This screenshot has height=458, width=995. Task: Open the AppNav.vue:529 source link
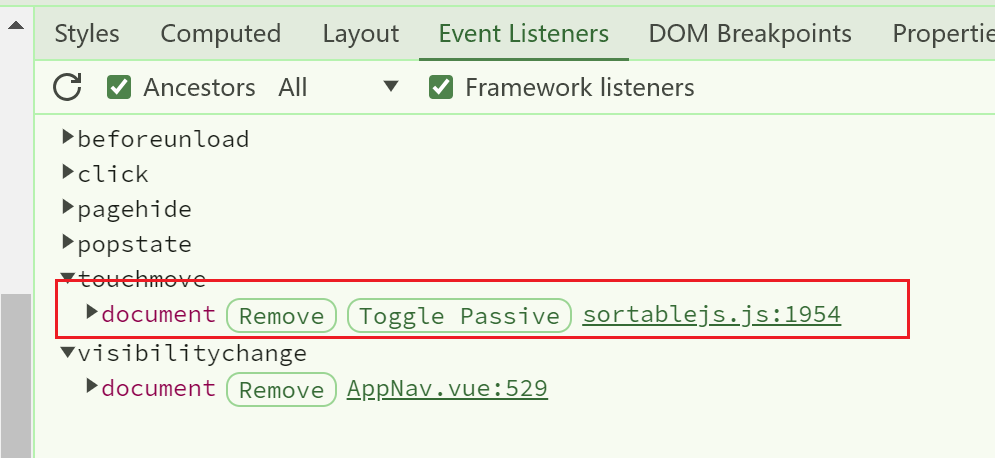[447, 388]
